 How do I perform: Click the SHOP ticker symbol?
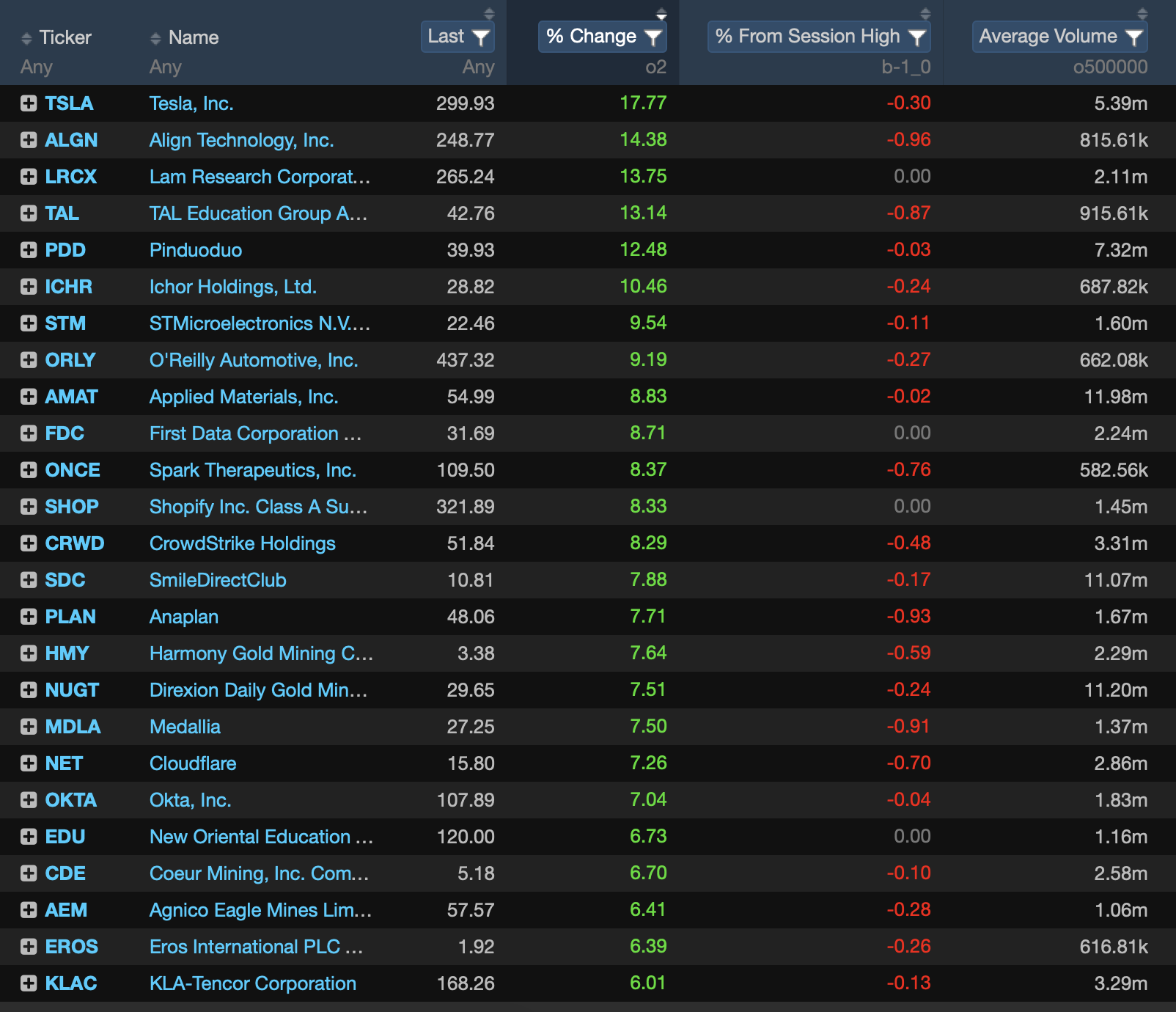72,507
